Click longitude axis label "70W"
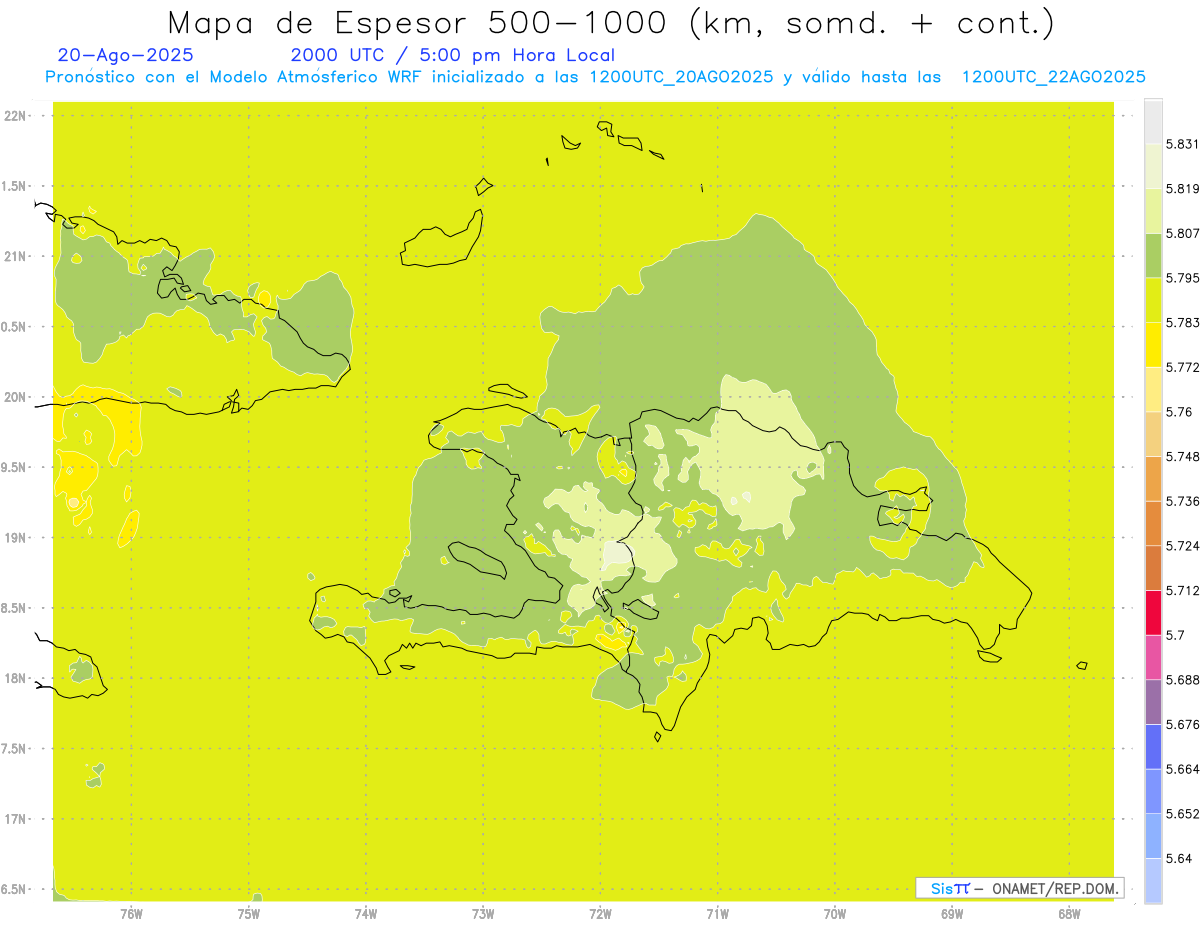 835,913
